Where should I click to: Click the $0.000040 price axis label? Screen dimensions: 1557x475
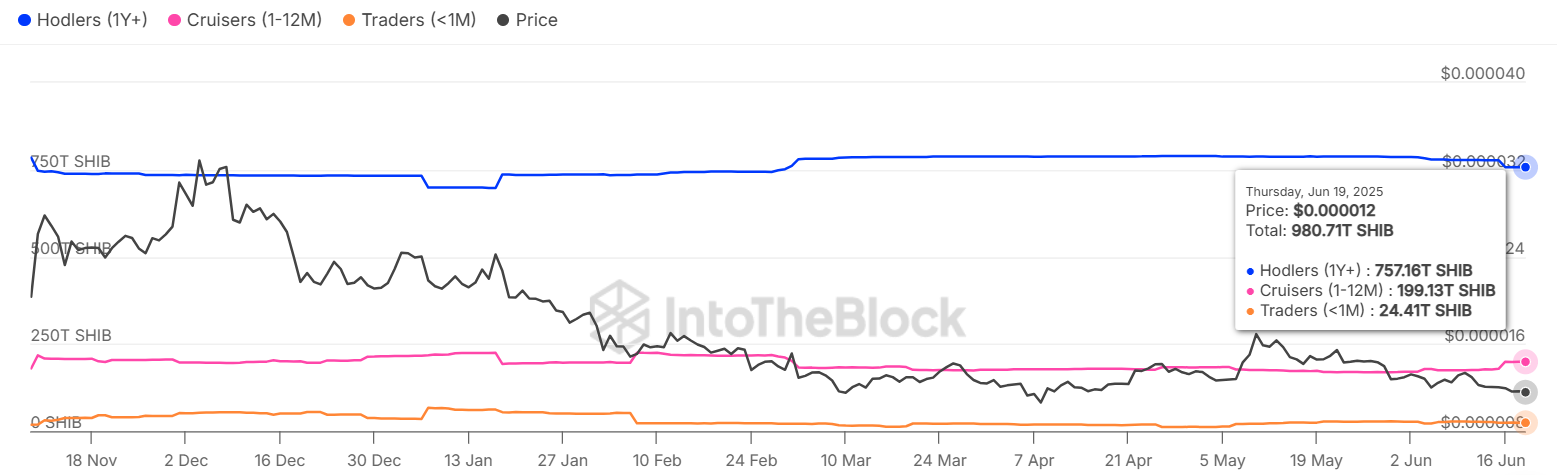[1482, 73]
